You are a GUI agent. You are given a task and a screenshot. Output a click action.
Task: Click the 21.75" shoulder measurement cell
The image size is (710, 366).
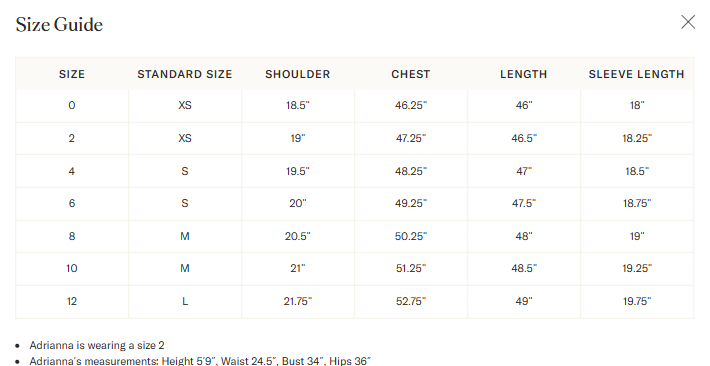tap(298, 301)
